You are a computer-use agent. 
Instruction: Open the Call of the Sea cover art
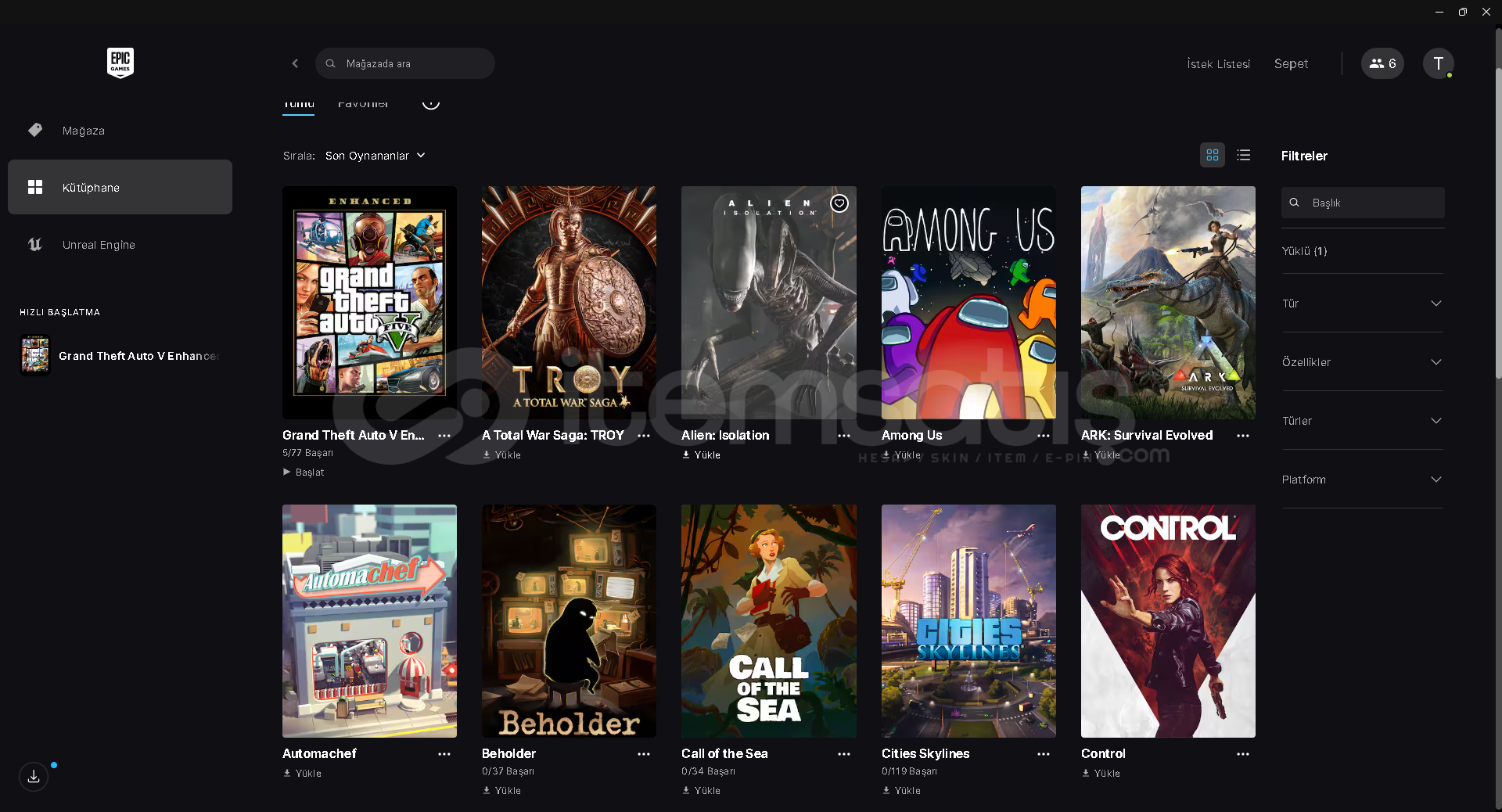(769, 621)
